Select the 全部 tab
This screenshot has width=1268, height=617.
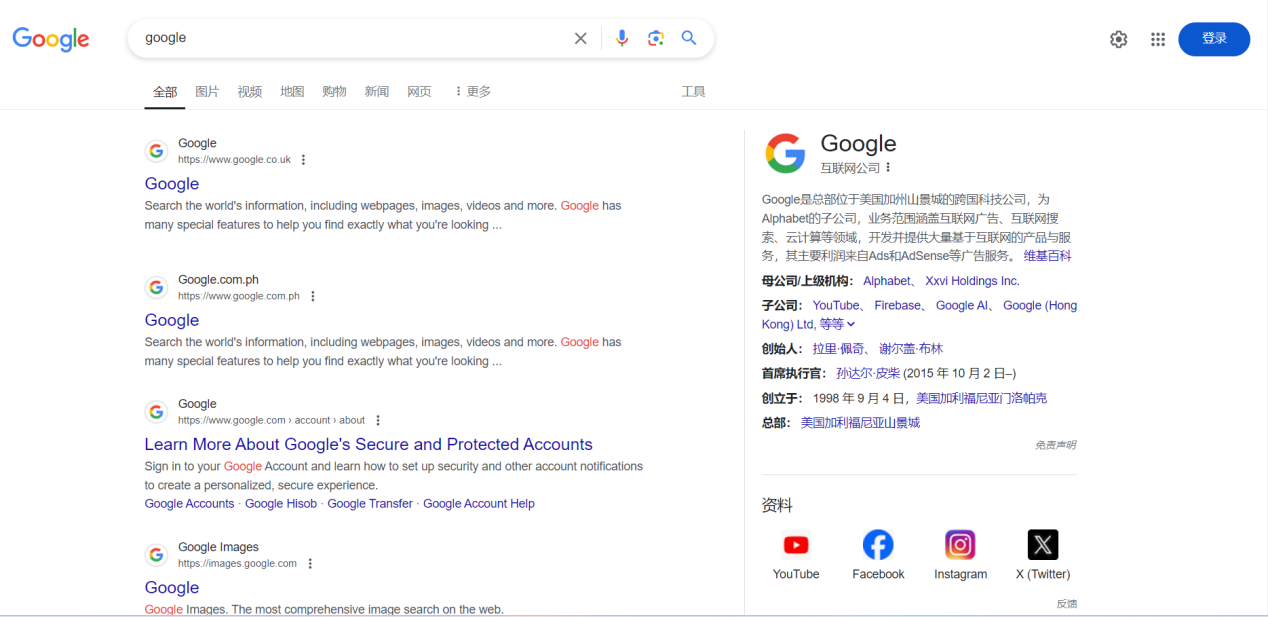pos(165,91)
